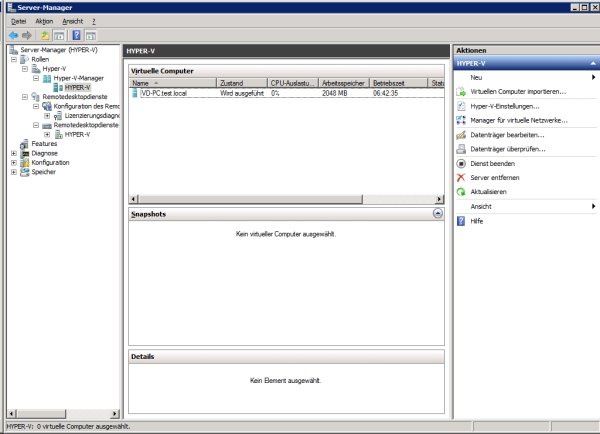The height and width of the screenshot is (434, 600).
Task: Click the Back arrow in the toolbar
Action: pos(12,35)
